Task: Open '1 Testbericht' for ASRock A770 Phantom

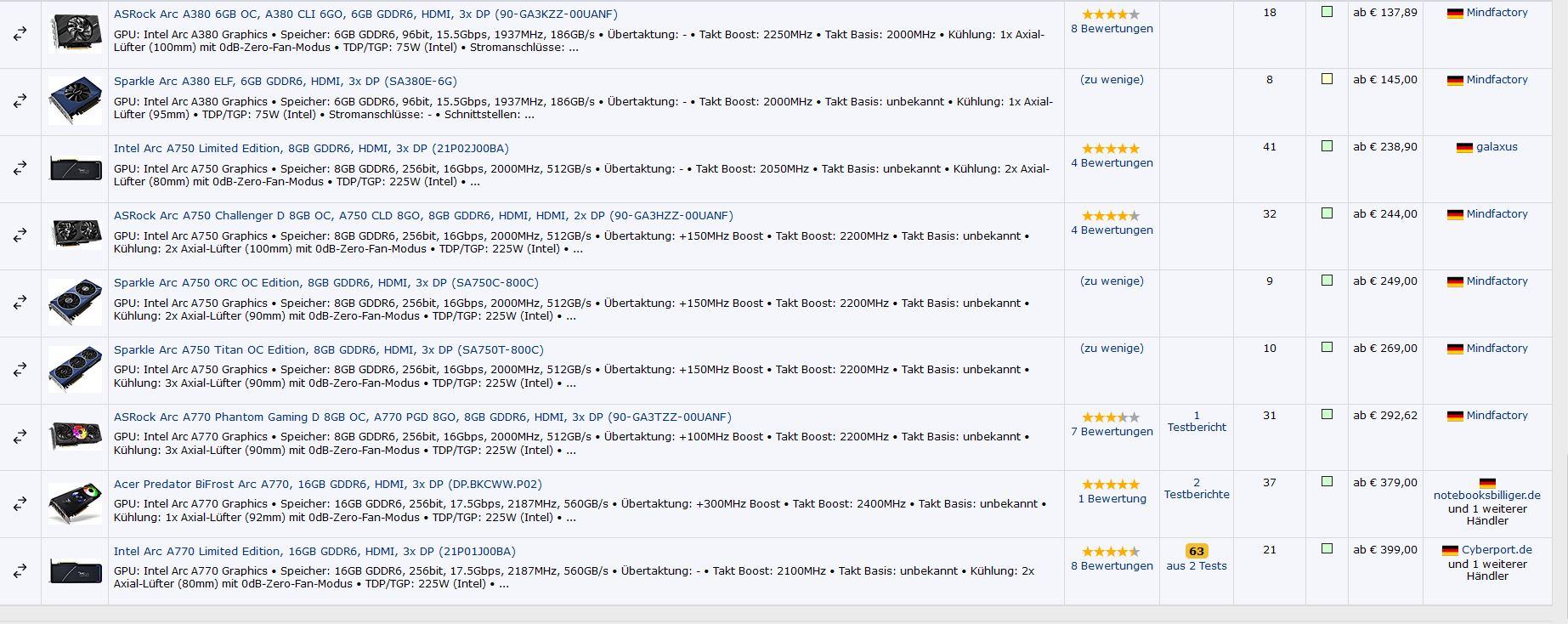Action: click(x=1197, y=422)
